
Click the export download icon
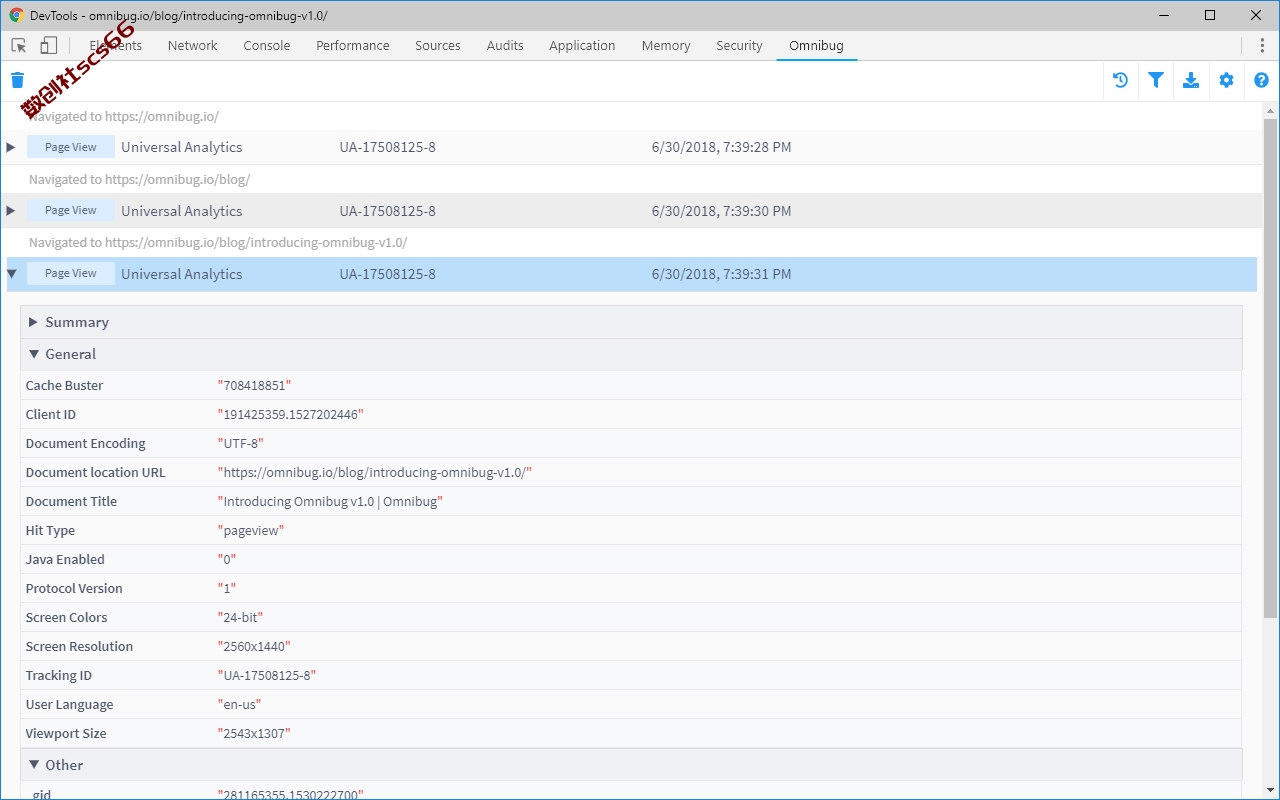1191,81
